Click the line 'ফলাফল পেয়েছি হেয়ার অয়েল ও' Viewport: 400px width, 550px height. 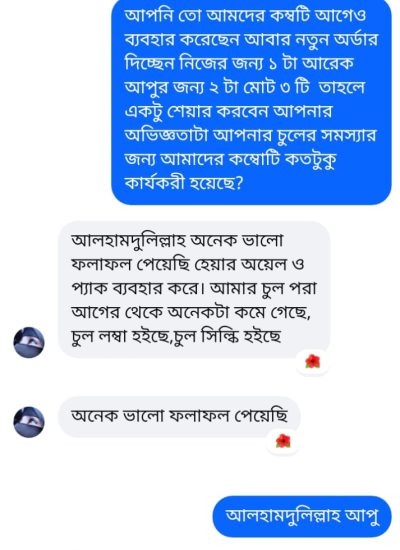187,264
